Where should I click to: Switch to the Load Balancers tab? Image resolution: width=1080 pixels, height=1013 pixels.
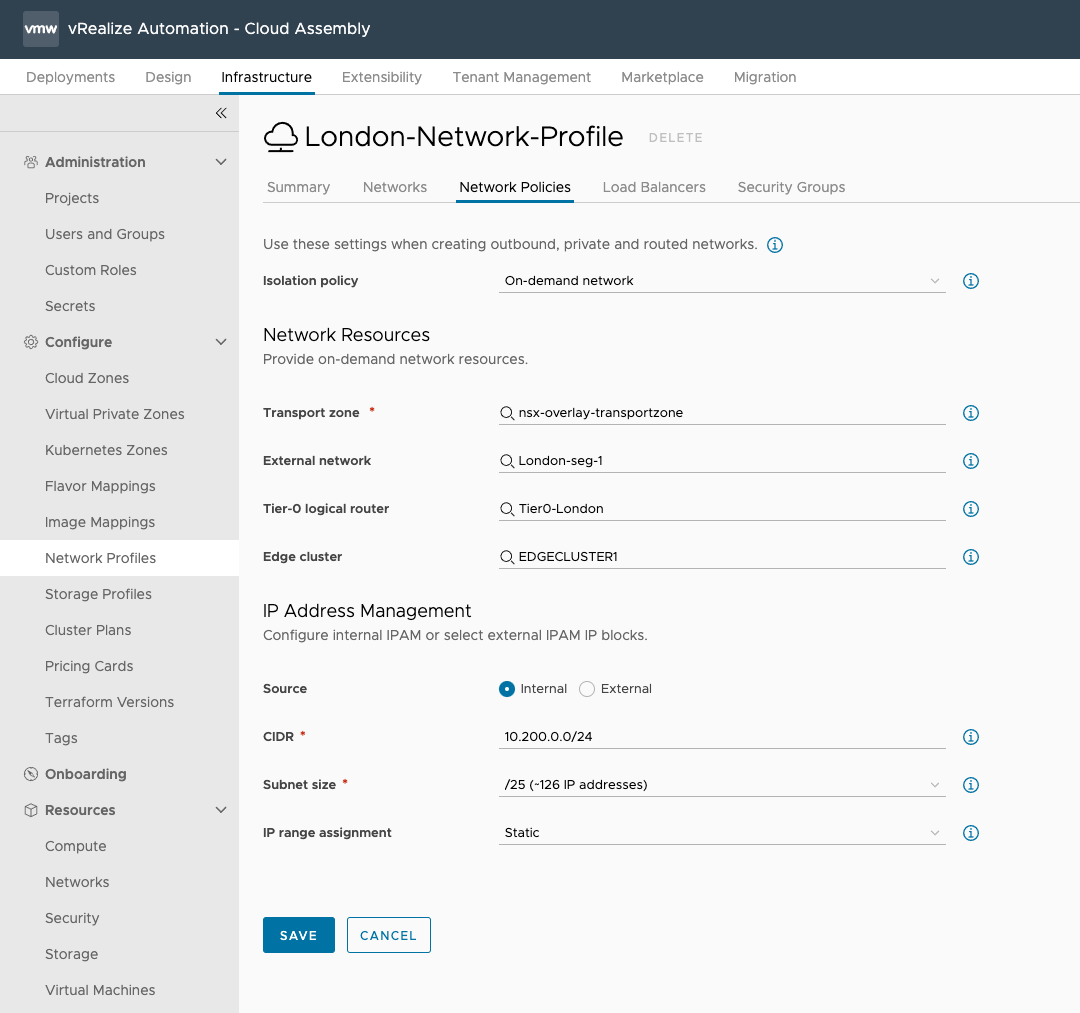click(654, 187)
